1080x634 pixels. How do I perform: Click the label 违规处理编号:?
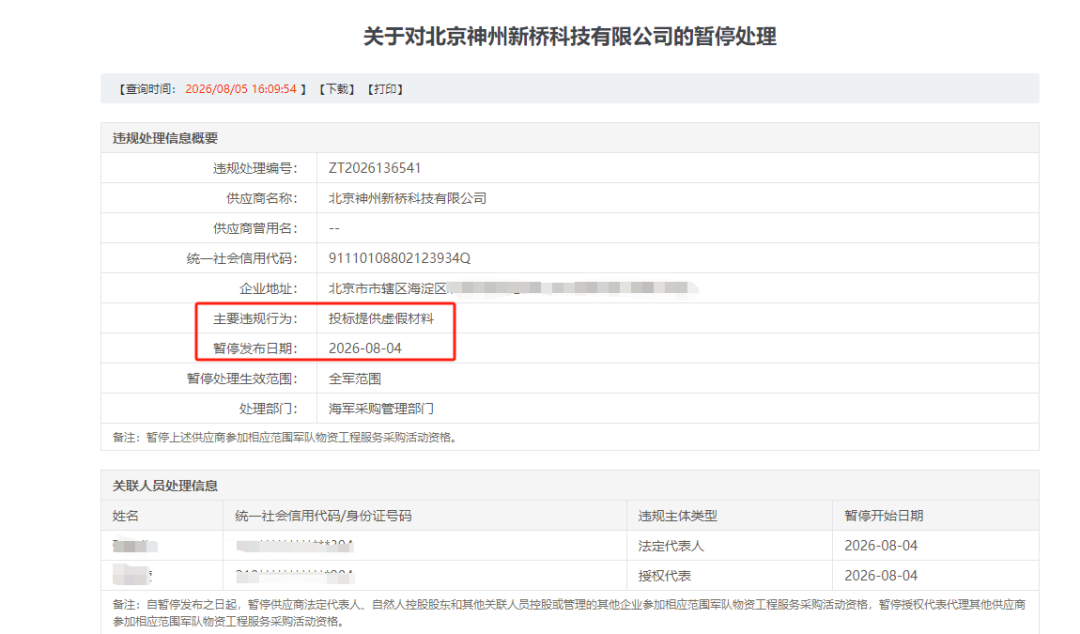pos(255,168)
